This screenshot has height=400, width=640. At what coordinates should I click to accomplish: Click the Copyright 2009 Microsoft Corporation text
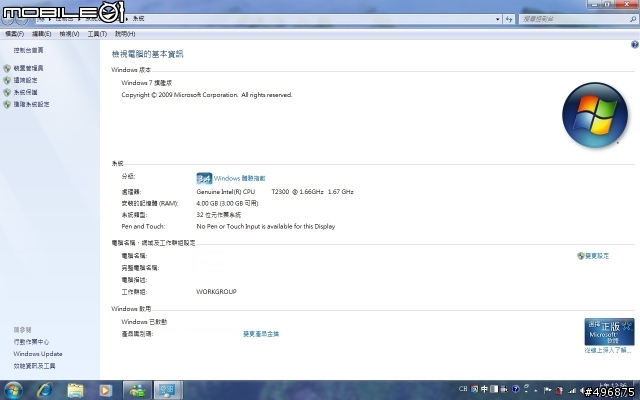(207, 95)
